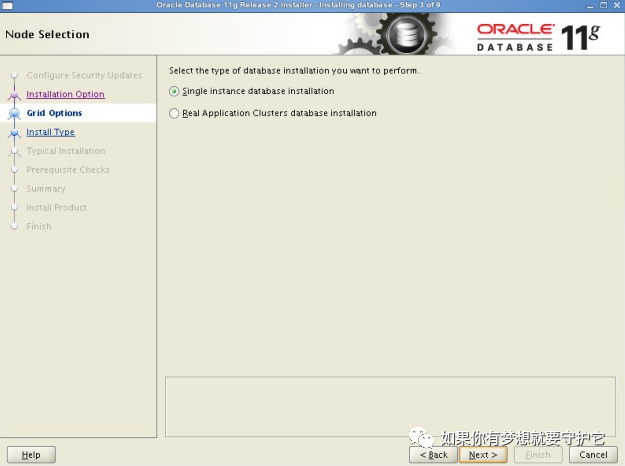
Task: Click the Install Product step label
Action: coord(57,208)
